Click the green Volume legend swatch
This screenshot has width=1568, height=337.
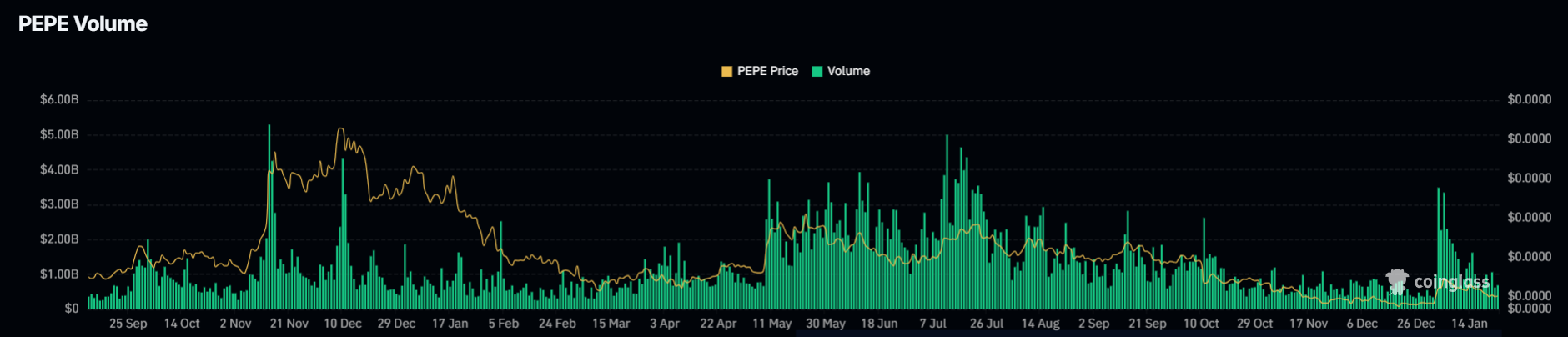coord(817,71)
